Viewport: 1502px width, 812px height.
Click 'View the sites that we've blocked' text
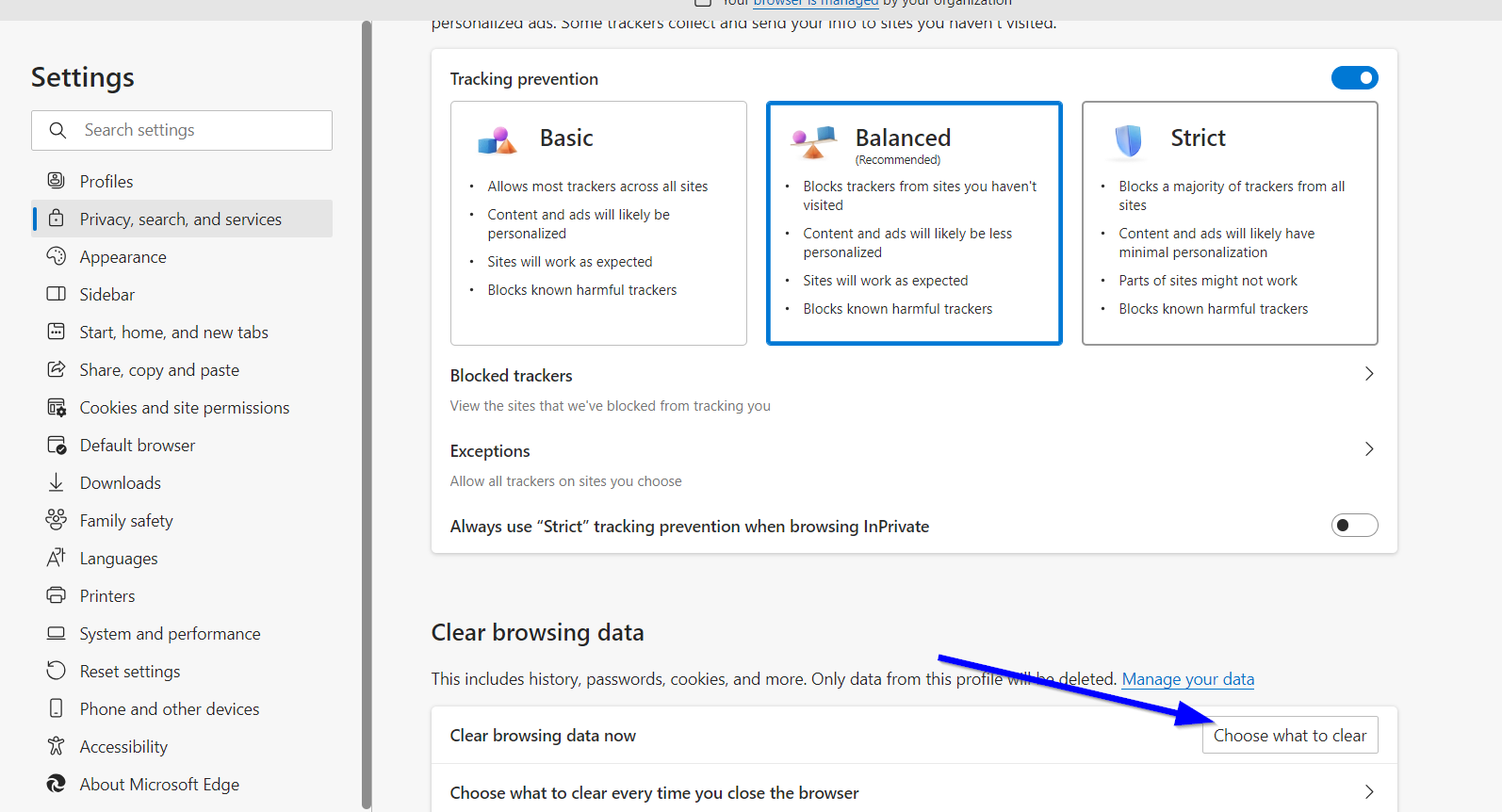610,405
